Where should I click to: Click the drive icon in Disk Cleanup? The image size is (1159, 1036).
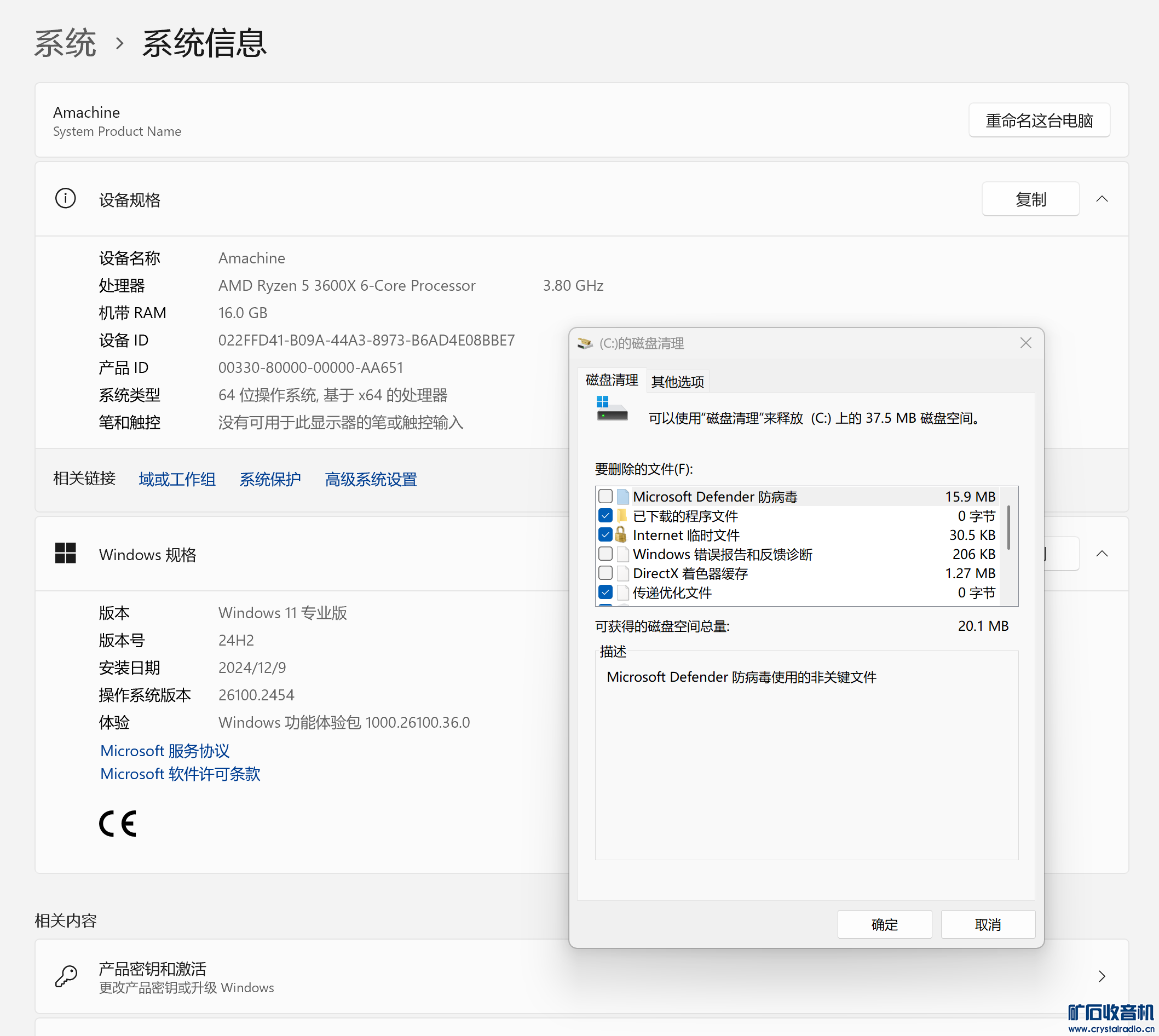click(x=612, y=409)
